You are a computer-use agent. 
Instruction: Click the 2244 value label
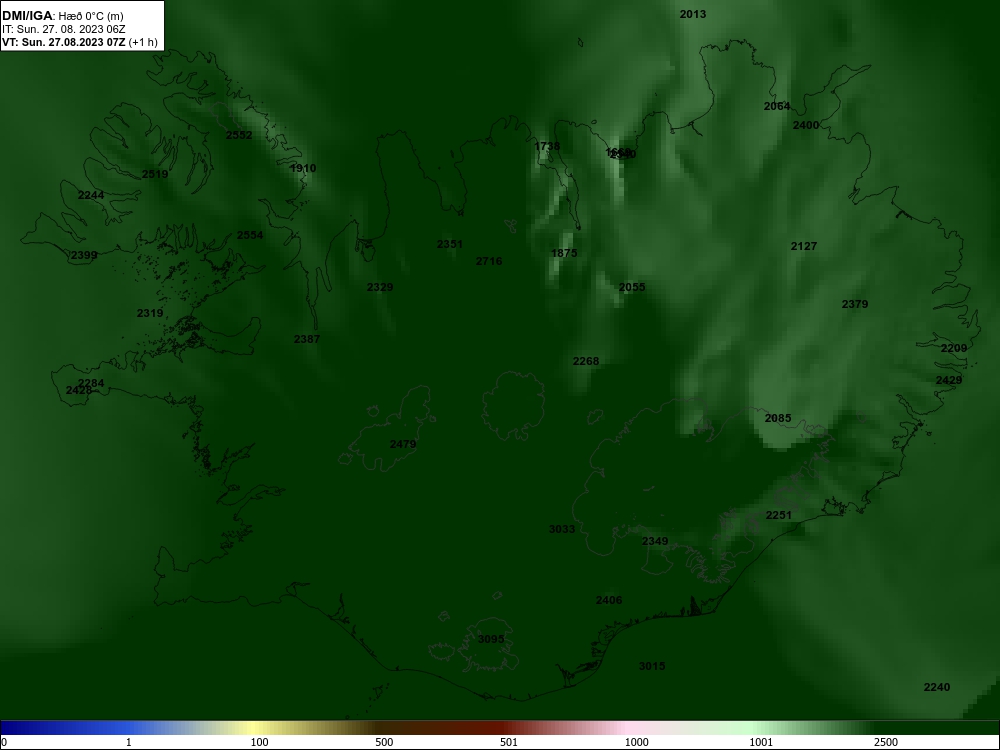[91, 195]
